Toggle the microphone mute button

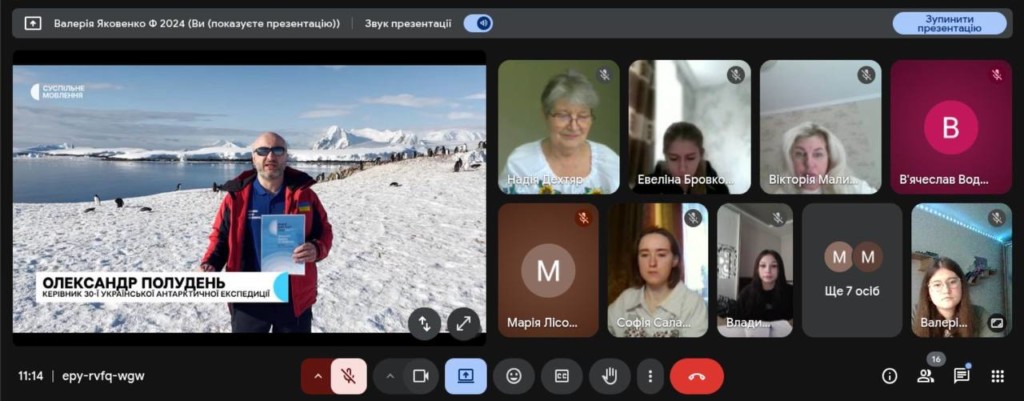point(348,376)
